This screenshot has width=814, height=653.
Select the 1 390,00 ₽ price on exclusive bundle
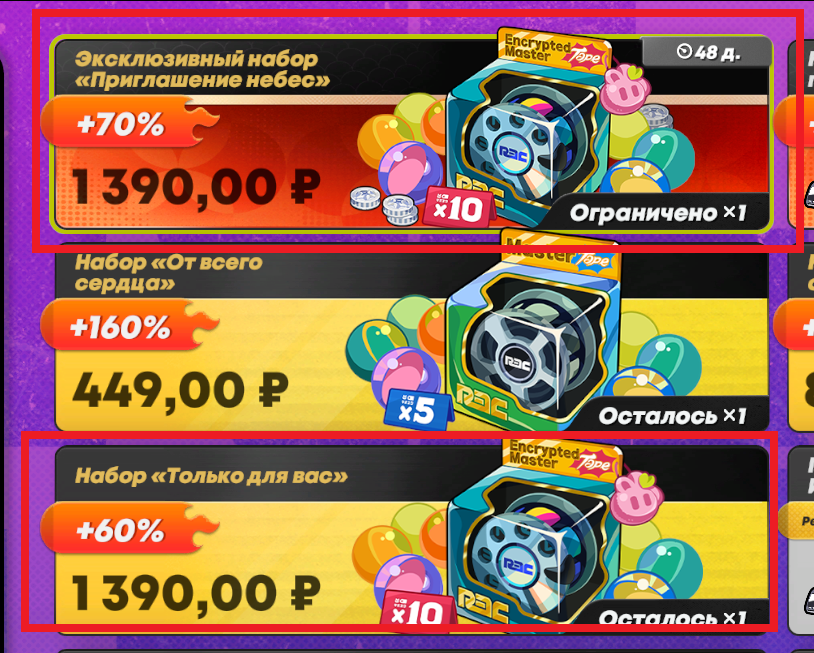(x=196, y=187)
